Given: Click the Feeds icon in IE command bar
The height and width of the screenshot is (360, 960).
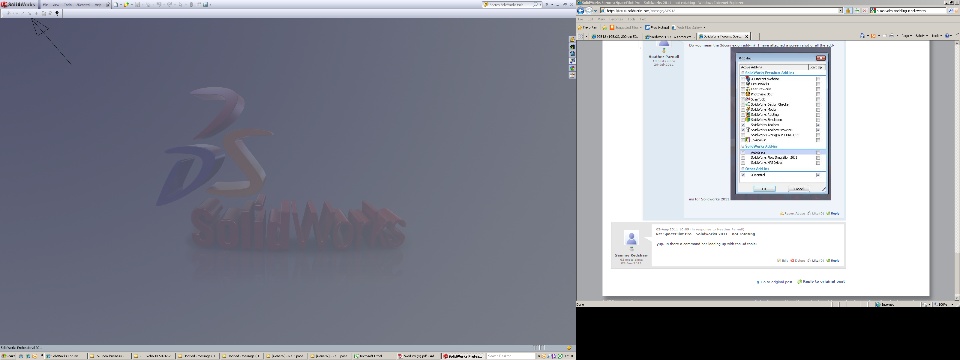Looking at the screenshot, I should tap(873, 36).
